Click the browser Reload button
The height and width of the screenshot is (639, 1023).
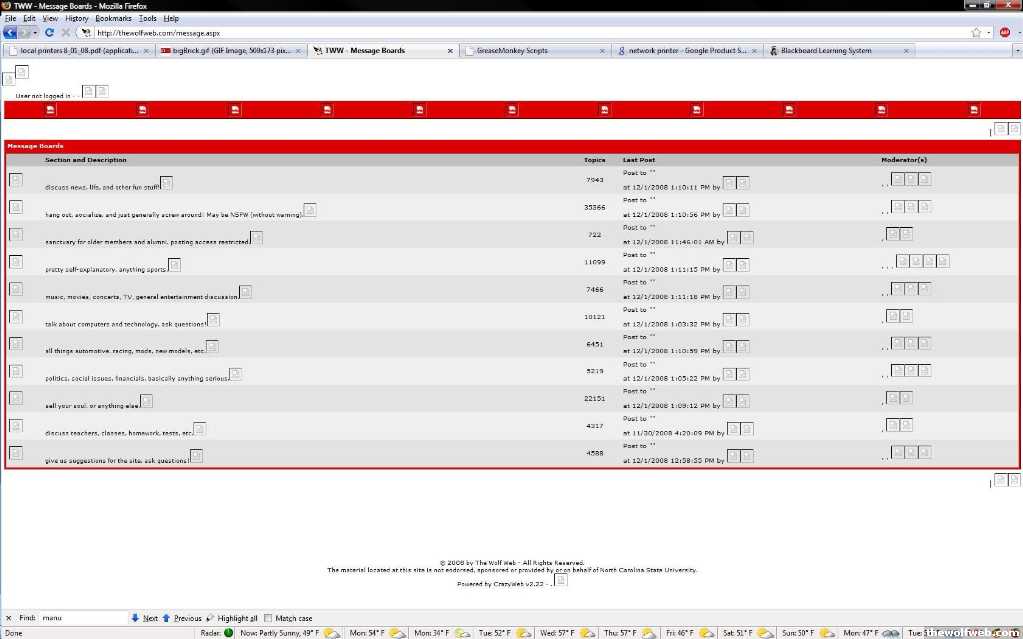[x=49, y=32]
